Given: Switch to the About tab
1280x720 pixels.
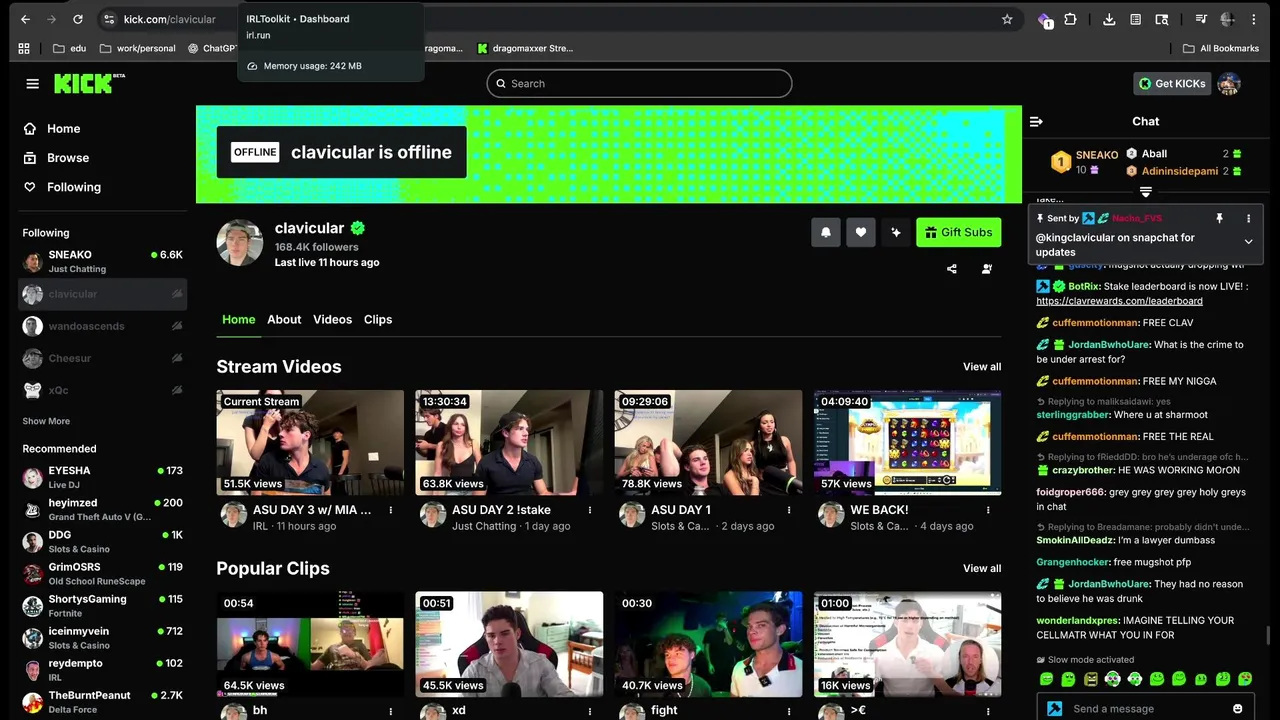Looking at the screenshot, I should tap(284, 319).
